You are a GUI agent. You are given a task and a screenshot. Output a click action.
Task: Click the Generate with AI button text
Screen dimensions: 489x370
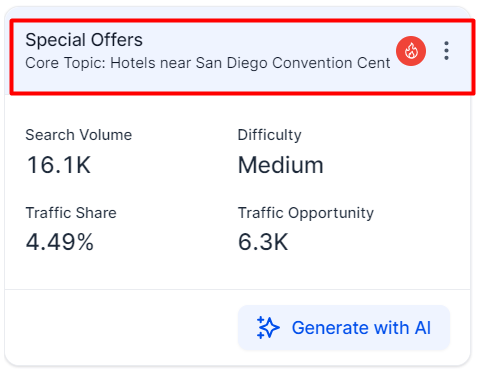coord(361,328)
